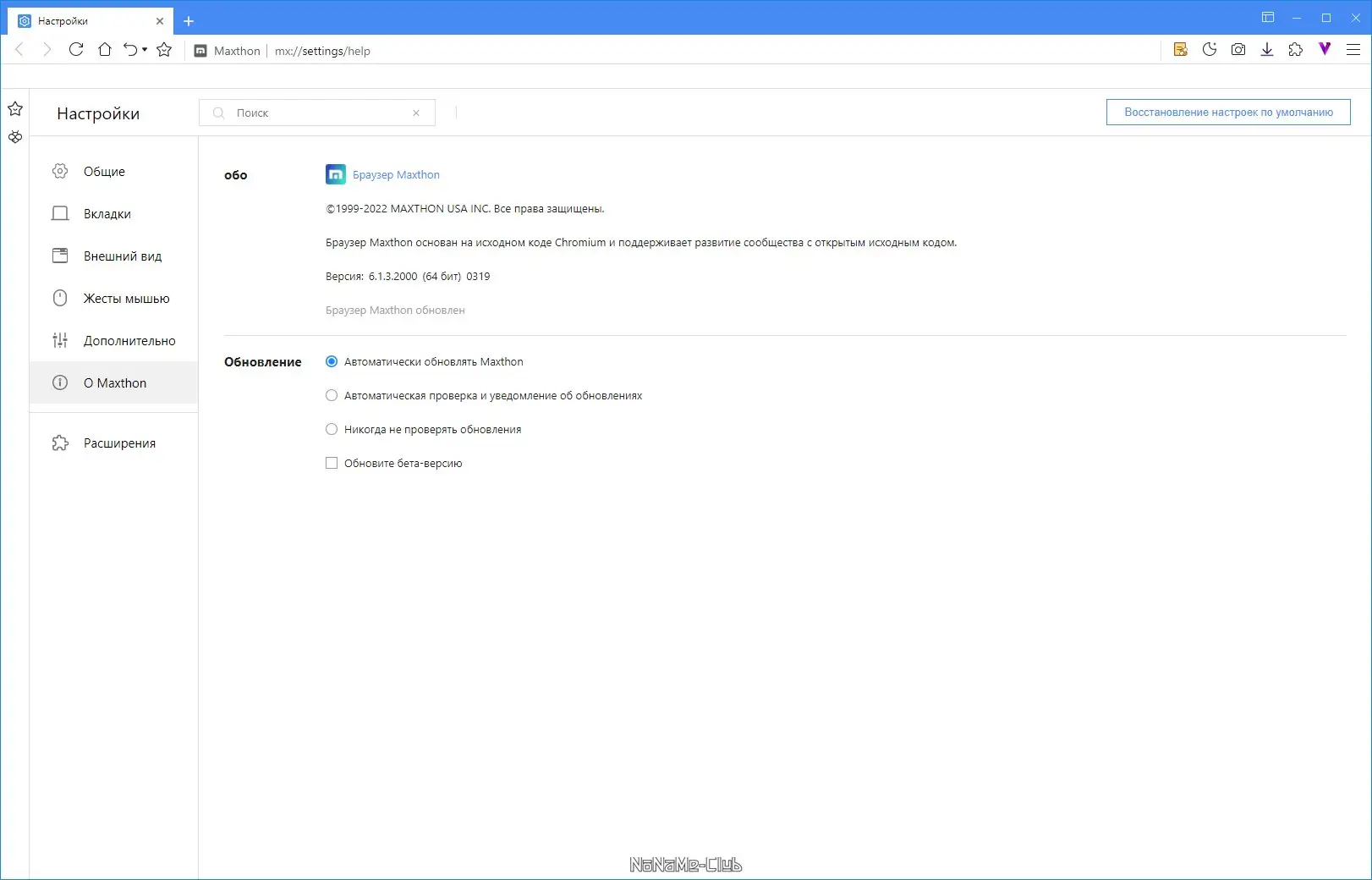Choose Автоматическая проверка и уведомление об обновлениях

click(x=332, y=395)
